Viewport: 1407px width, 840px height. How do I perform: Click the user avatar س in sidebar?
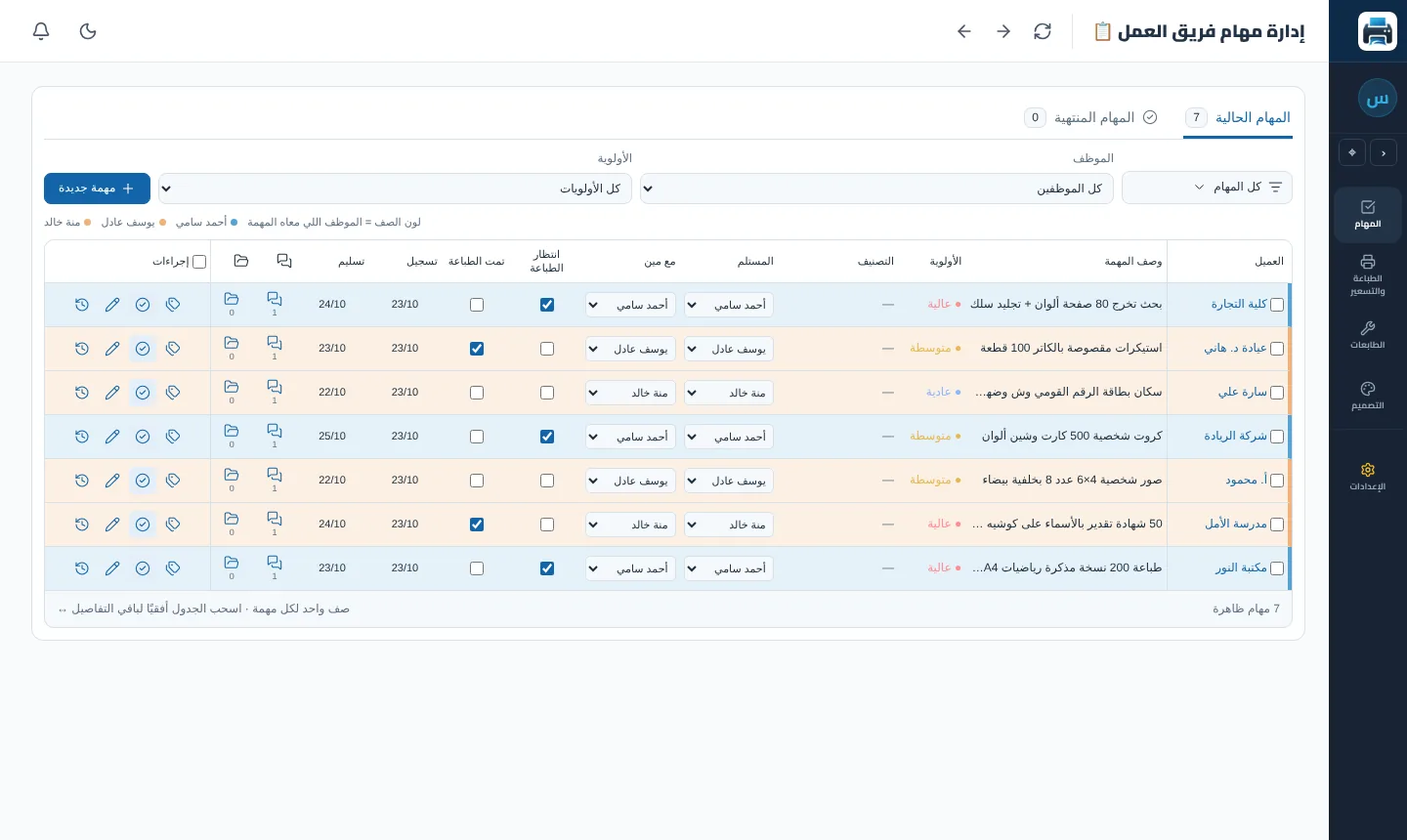point(1378,99)
